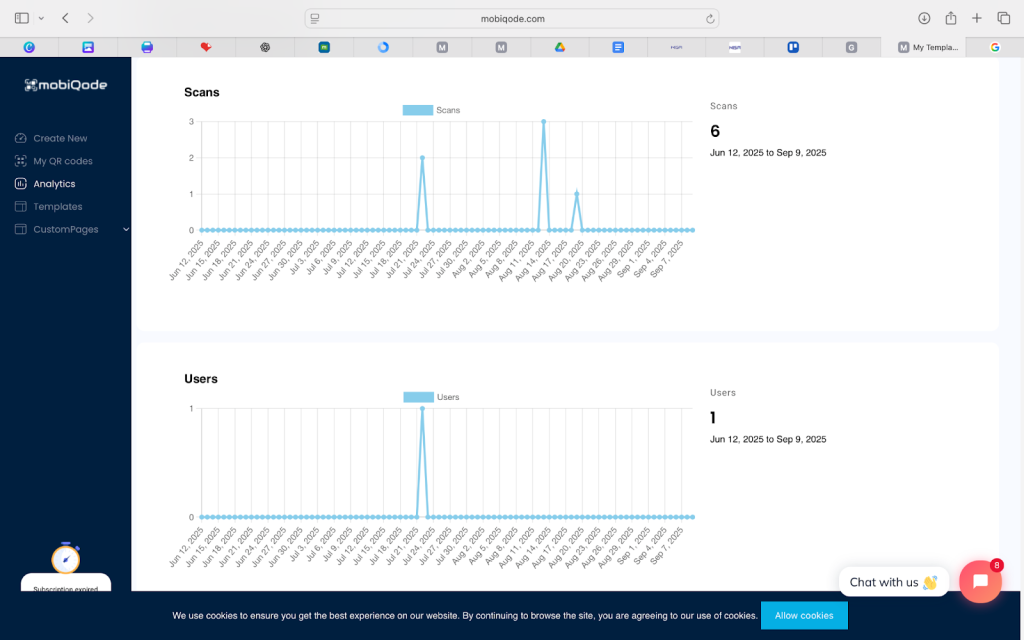Click the Analytics bar chart icon
This screenshot has height=640, width=1024.
[21, 184]
